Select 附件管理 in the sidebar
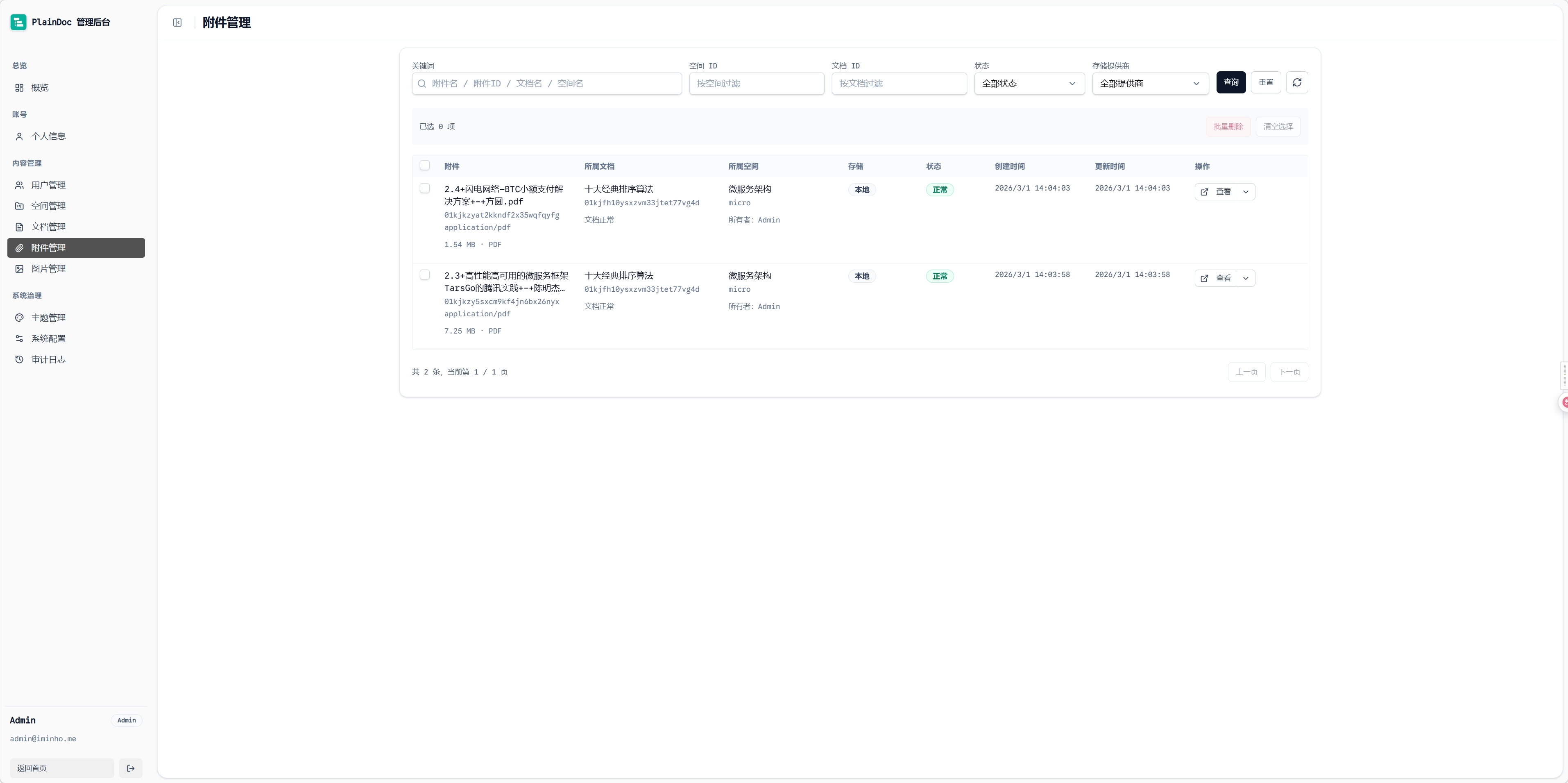The width and height of the screenshot is (1568, 783). [76, 248]
